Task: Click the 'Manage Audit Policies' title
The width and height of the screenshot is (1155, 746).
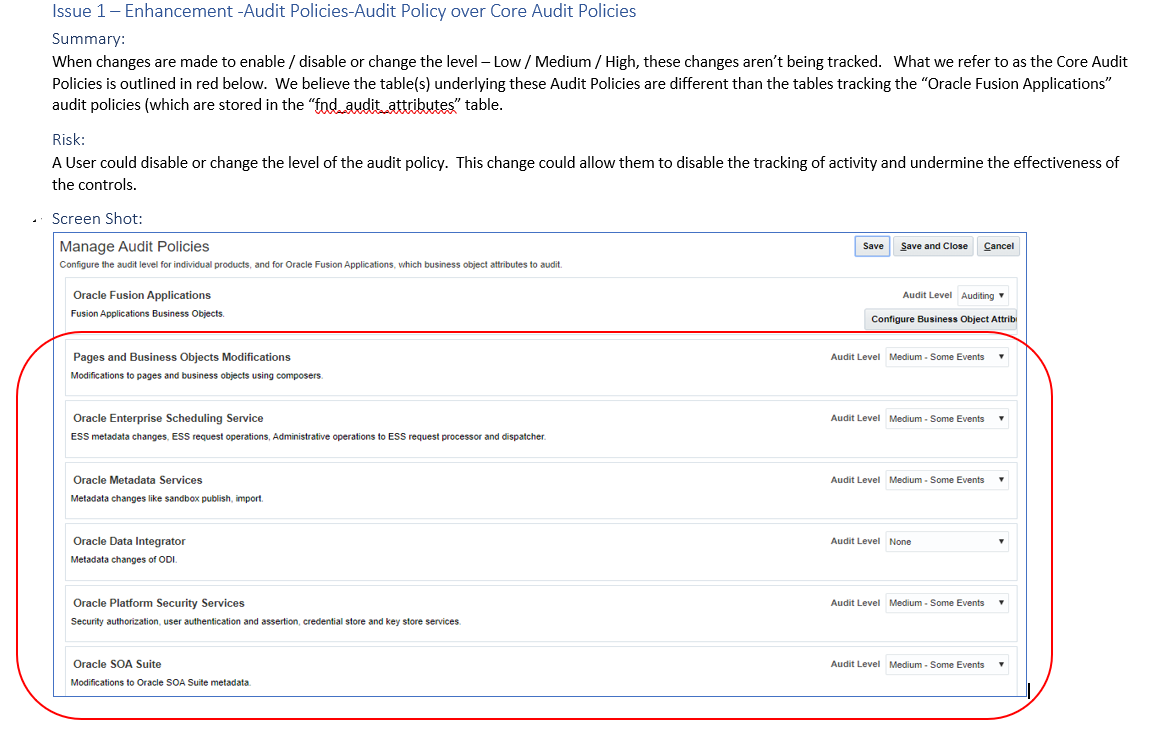Action: point(134,247)
